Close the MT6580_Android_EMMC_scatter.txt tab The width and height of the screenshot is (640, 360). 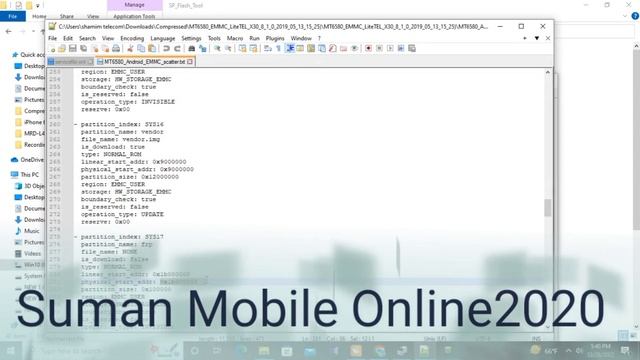click(x=190, y=62)
